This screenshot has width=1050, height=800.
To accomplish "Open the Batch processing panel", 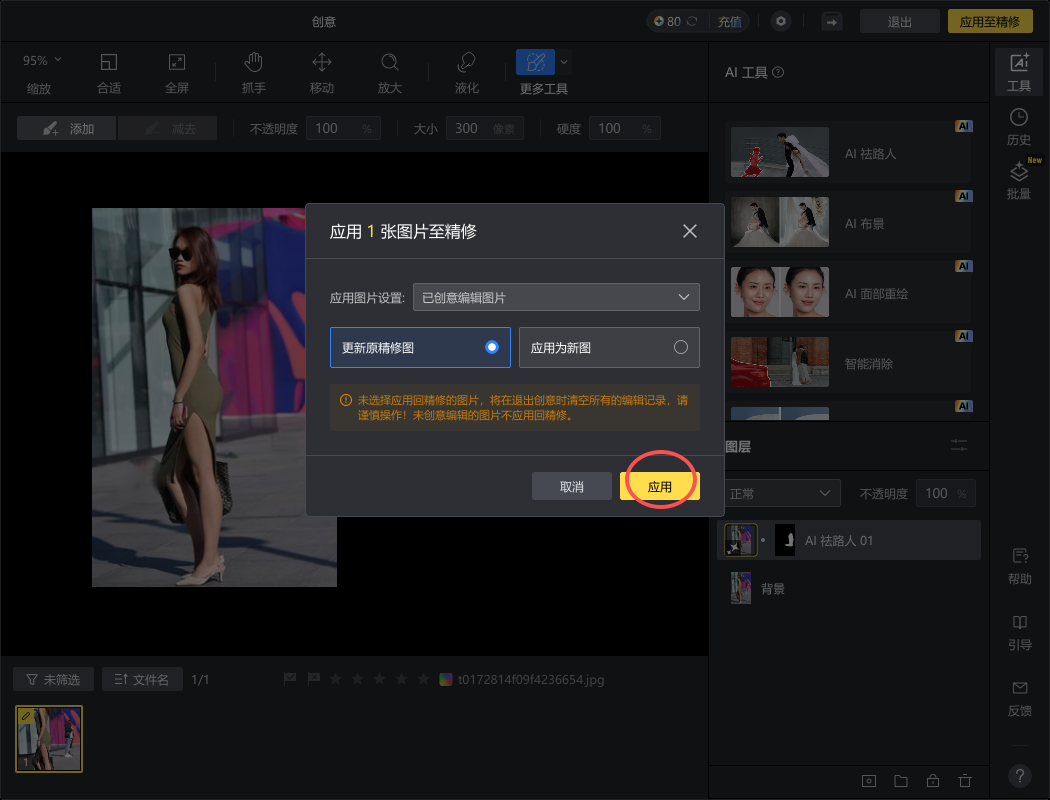I will tap(1018, 180).
